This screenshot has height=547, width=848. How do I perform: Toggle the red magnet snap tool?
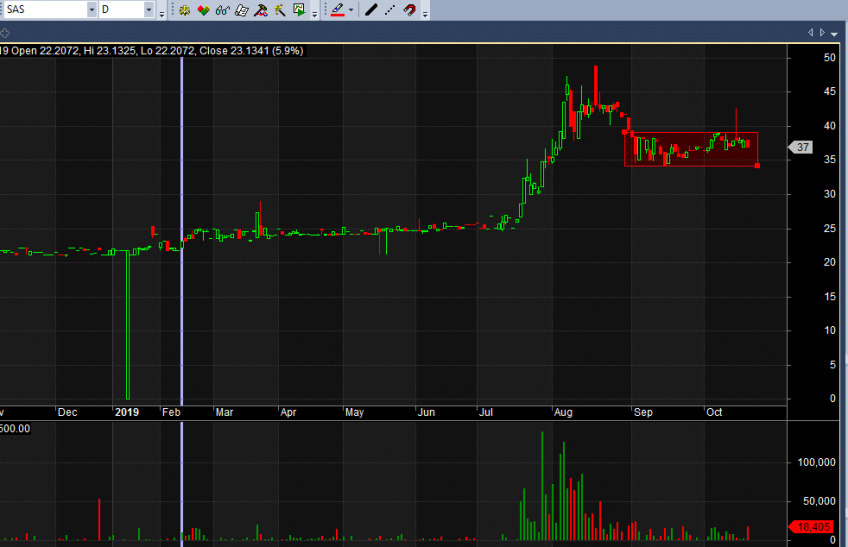click(x=409, y=10)
